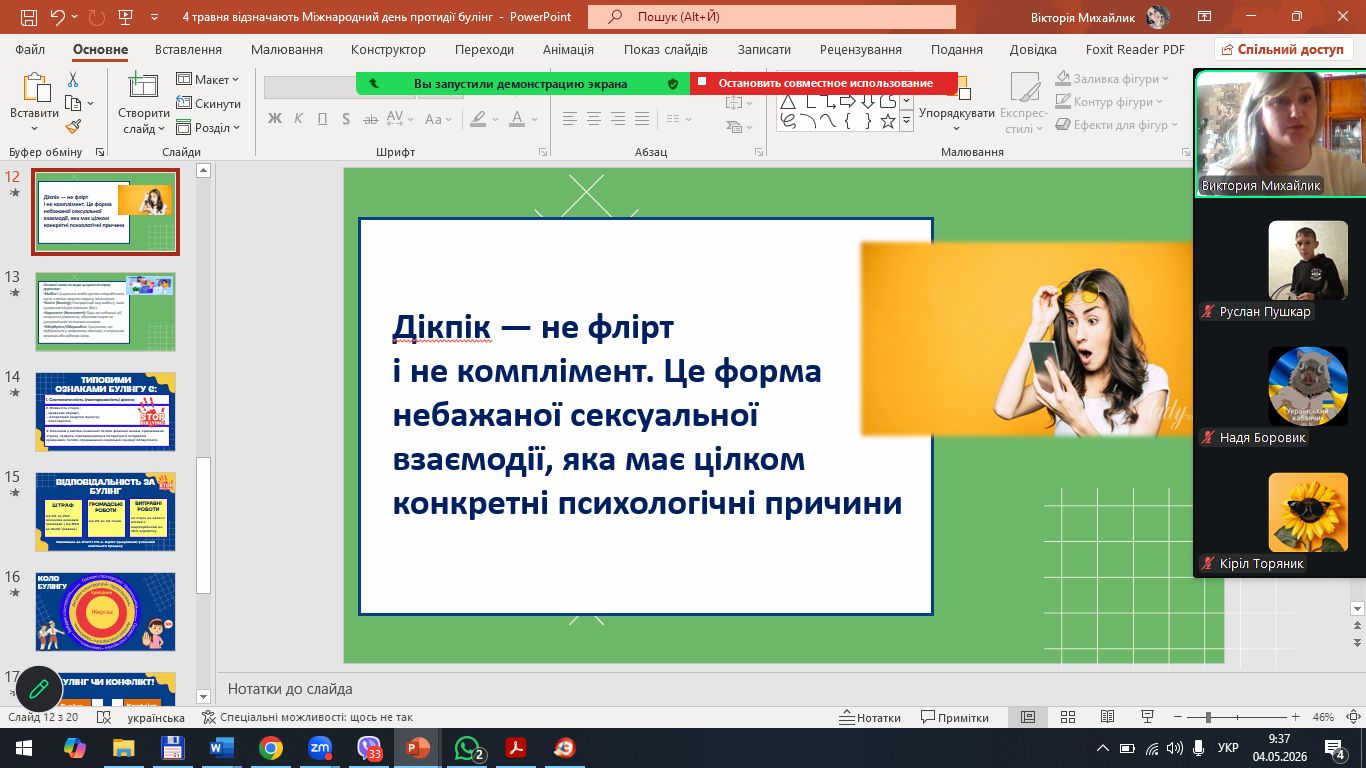The height and width of the screenshot is (768, 1366).
Task: Switch to the Рецензування tab
Action: (861, 50)
